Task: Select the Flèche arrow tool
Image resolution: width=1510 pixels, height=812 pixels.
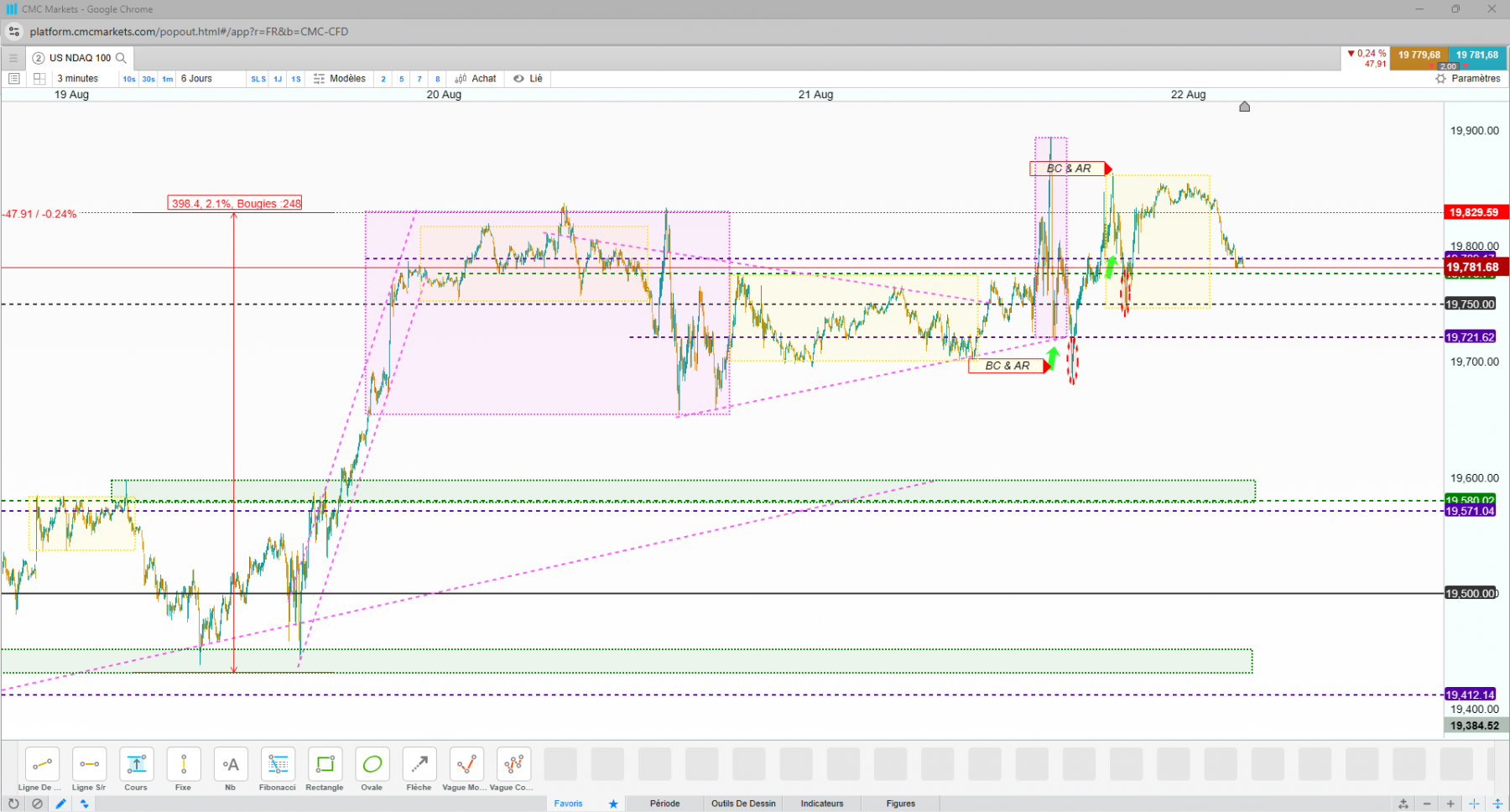Action: (419, 764)
